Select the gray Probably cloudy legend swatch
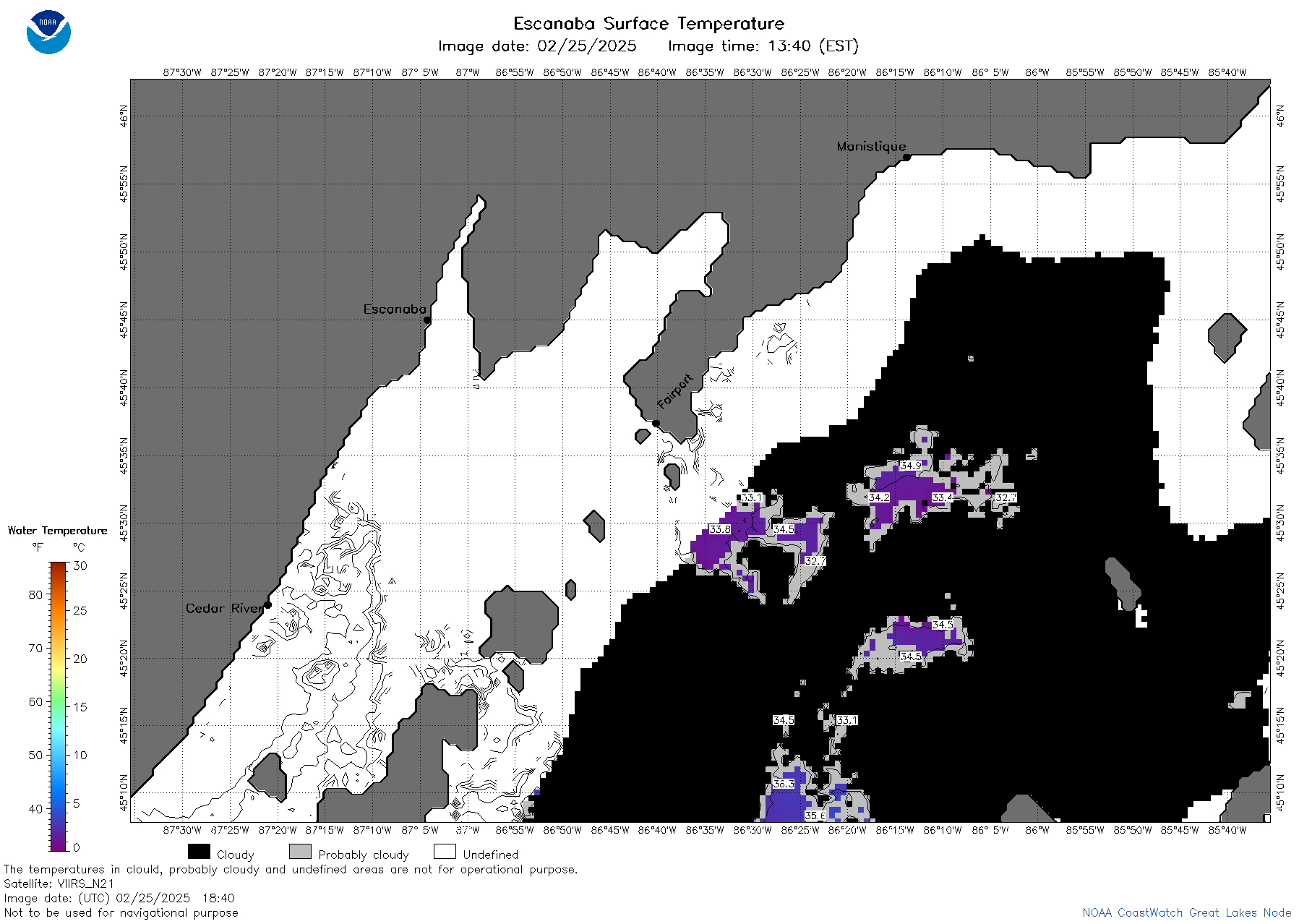The image size is (1299, 924). point(300,852)
